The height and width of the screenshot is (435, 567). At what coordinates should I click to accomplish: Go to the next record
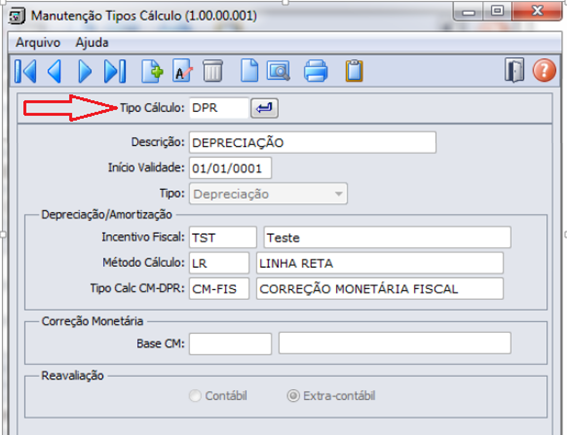(x=85, y=71)
